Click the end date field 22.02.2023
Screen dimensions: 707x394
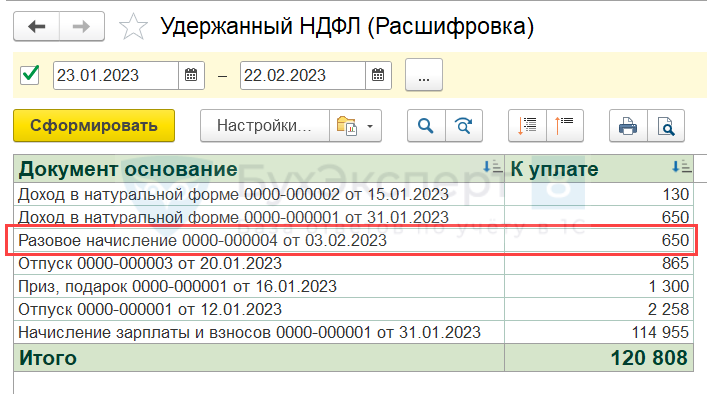pyautogui.click(x=303, y=75)
